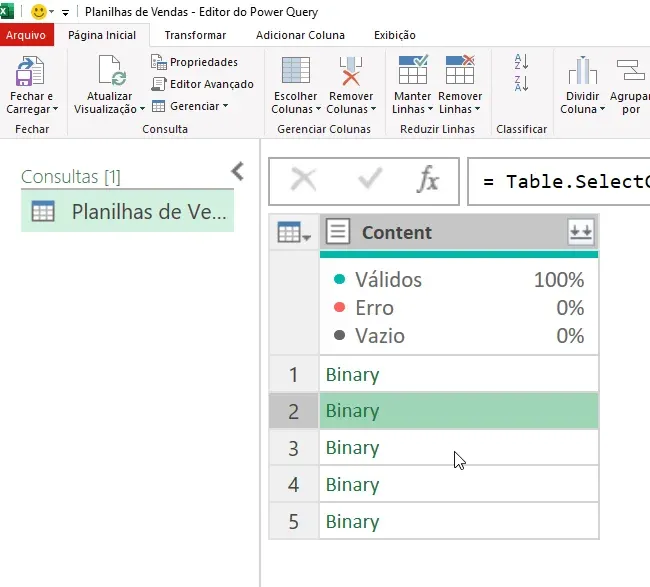This screenshot has width=650, height=587.
Task: Expand the Atualizar Visualização dropdown arrow
Action: (142, 109)
